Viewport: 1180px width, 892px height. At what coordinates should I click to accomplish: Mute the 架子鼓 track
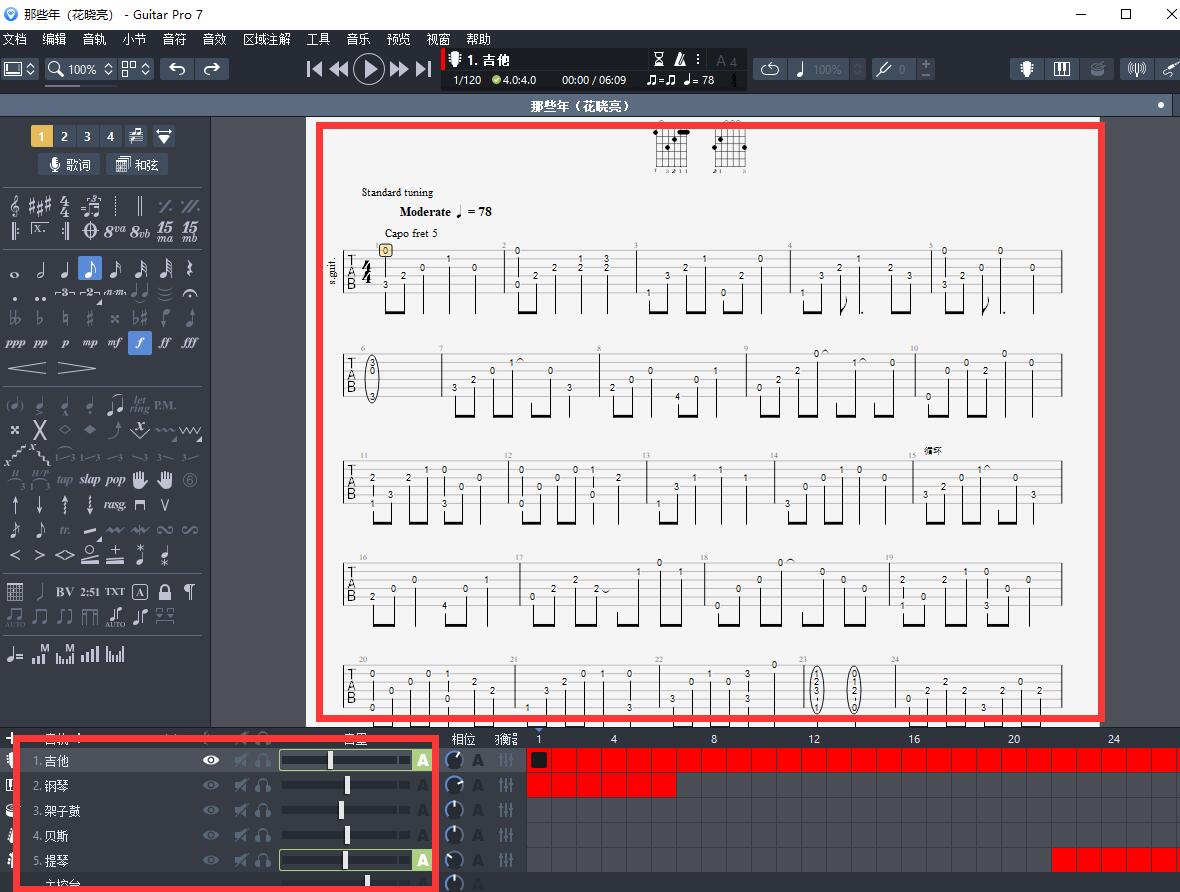tap(241, 810)
